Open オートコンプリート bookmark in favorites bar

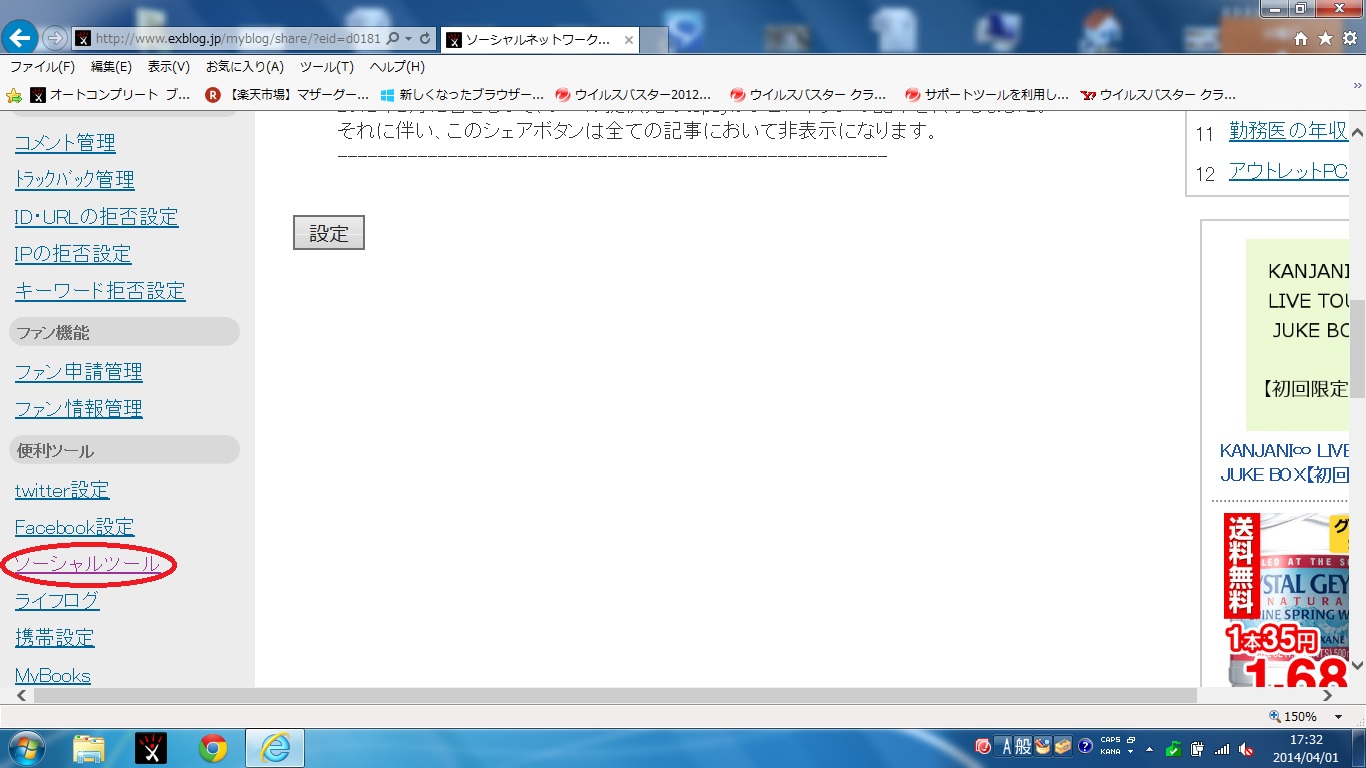point(110,95)
